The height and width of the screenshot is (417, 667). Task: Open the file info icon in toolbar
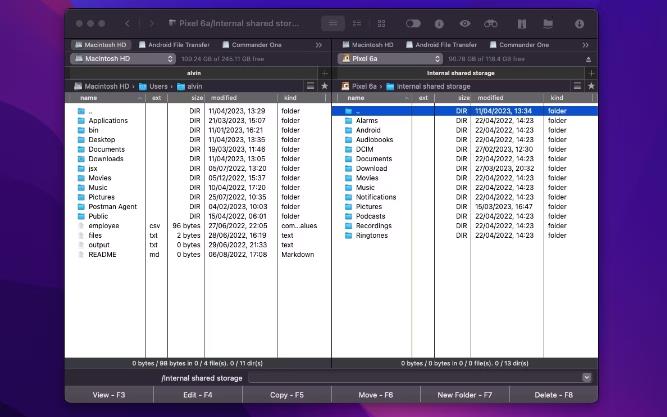tap(439, 24)
